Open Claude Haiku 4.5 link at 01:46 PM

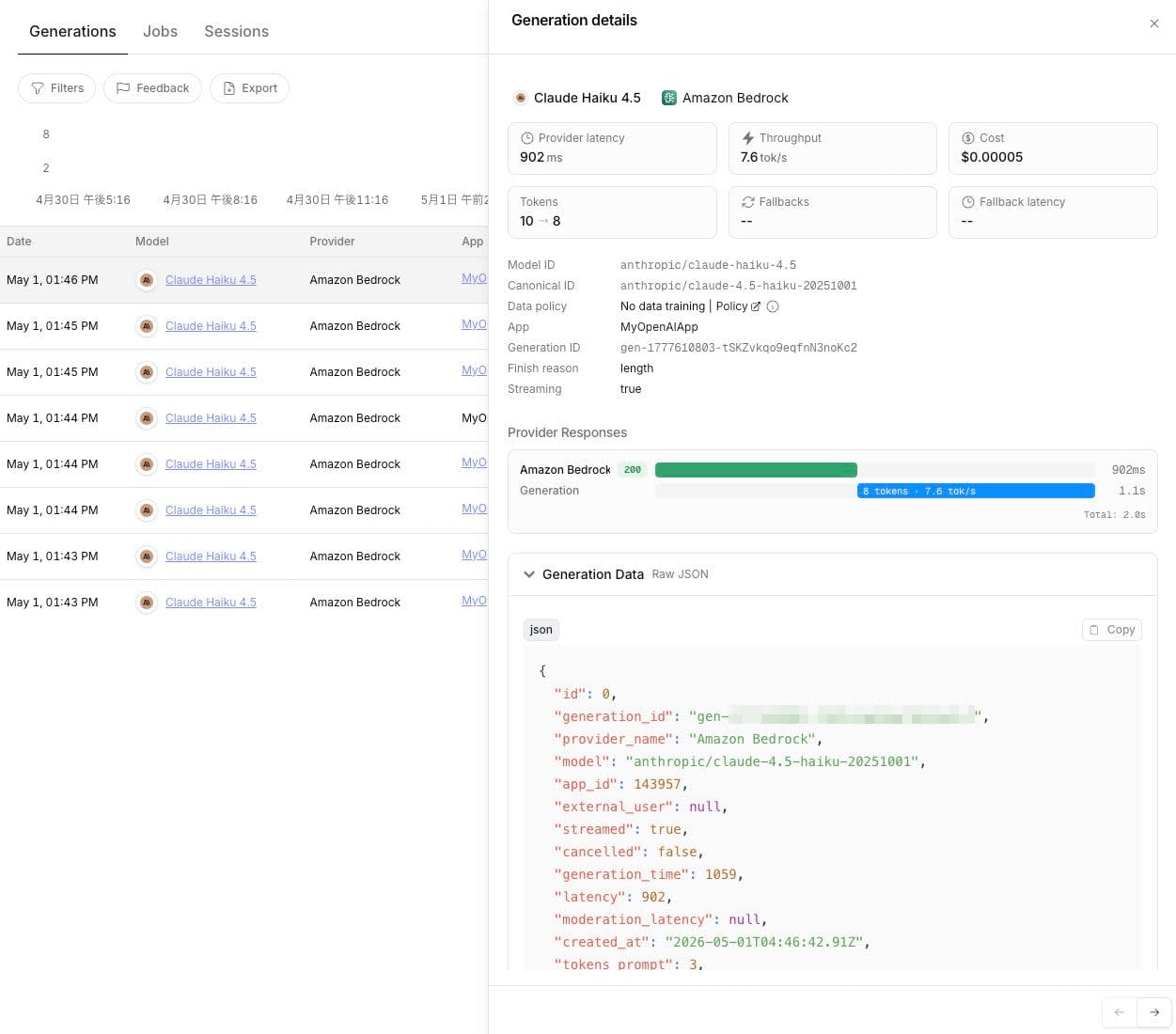pos(211,280)
